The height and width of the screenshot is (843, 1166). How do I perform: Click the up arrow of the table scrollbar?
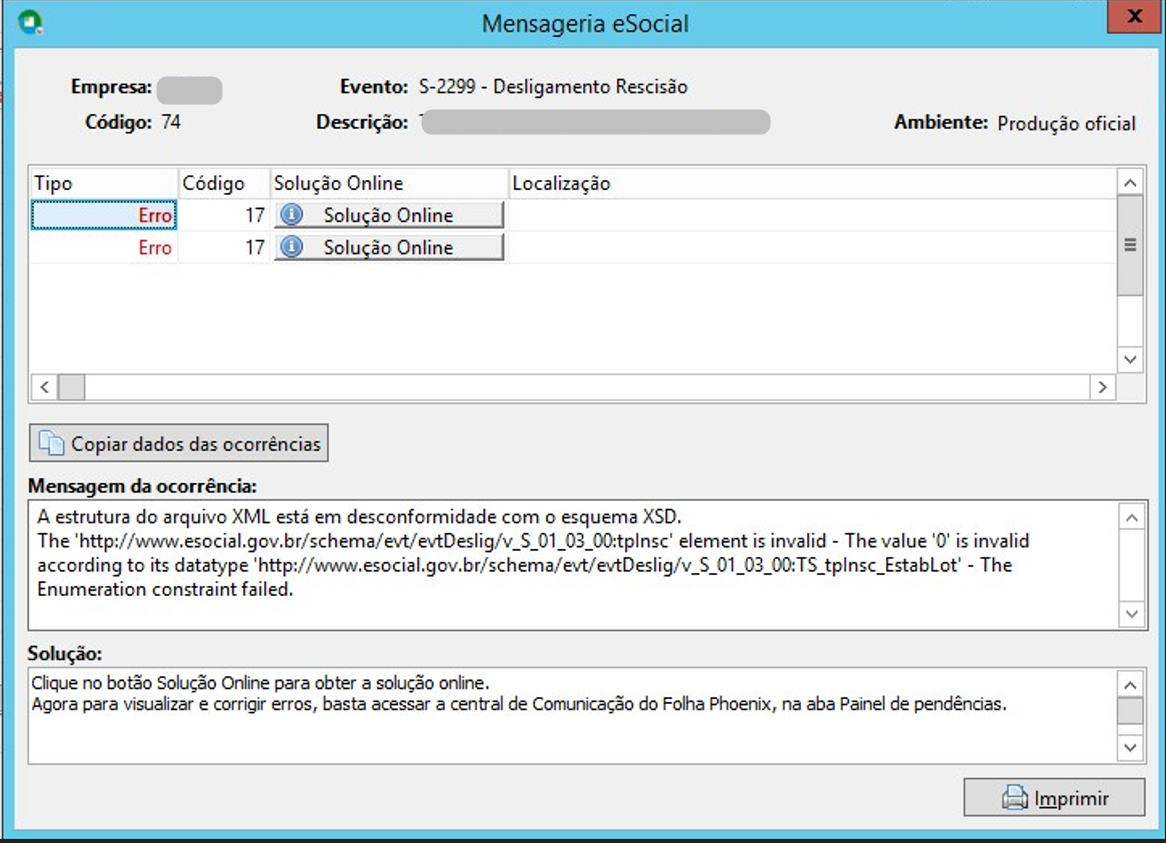tap(1130, 182)
